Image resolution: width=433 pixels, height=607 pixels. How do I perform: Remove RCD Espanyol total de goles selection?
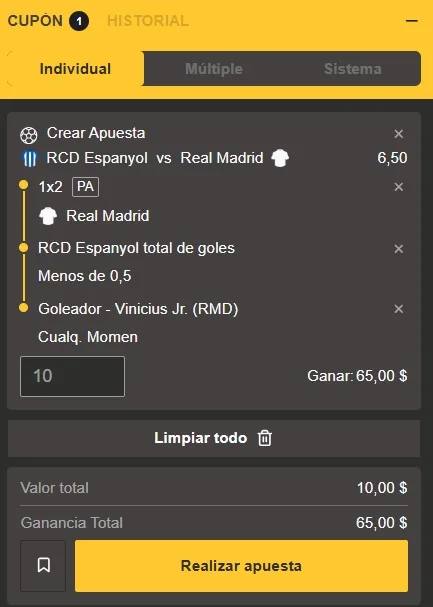pyautogui.click(x=399, y=249)
